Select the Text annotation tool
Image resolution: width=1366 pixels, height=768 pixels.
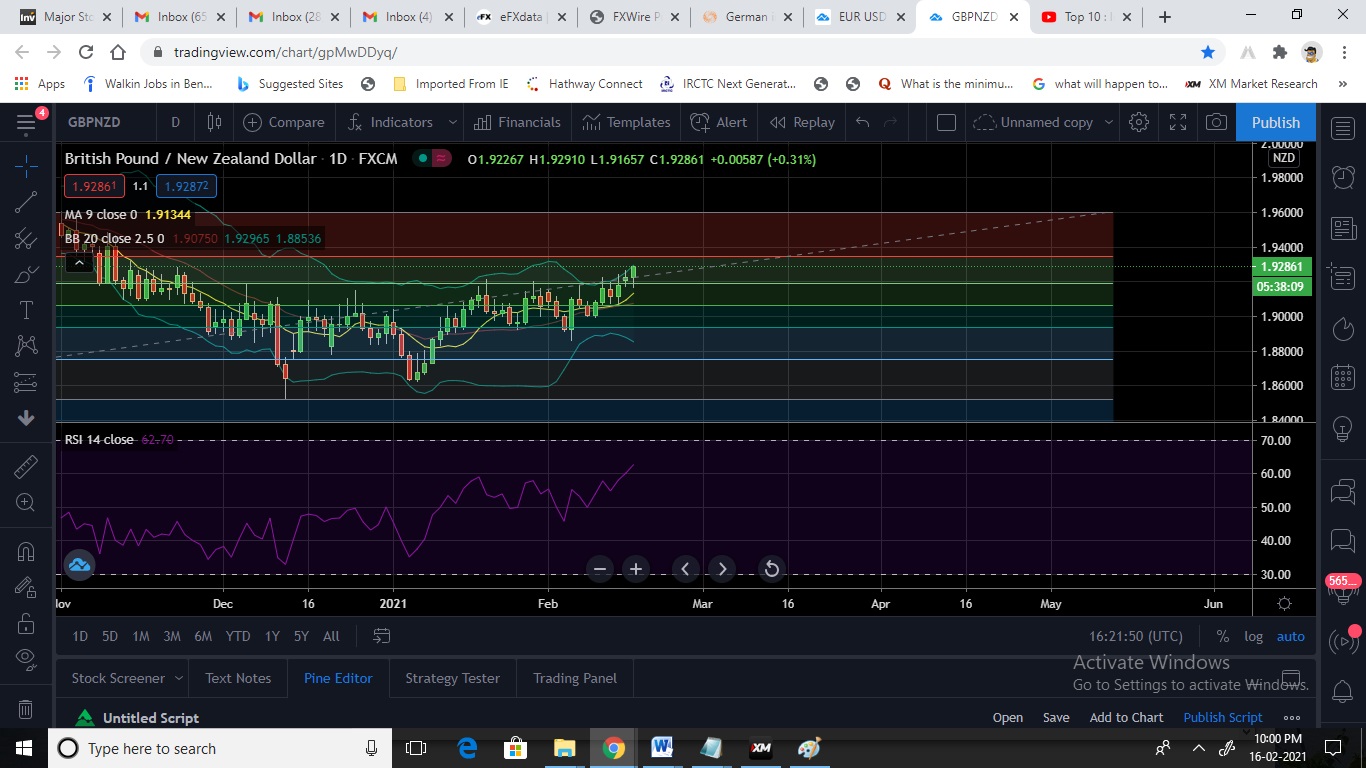pos(26,310)
